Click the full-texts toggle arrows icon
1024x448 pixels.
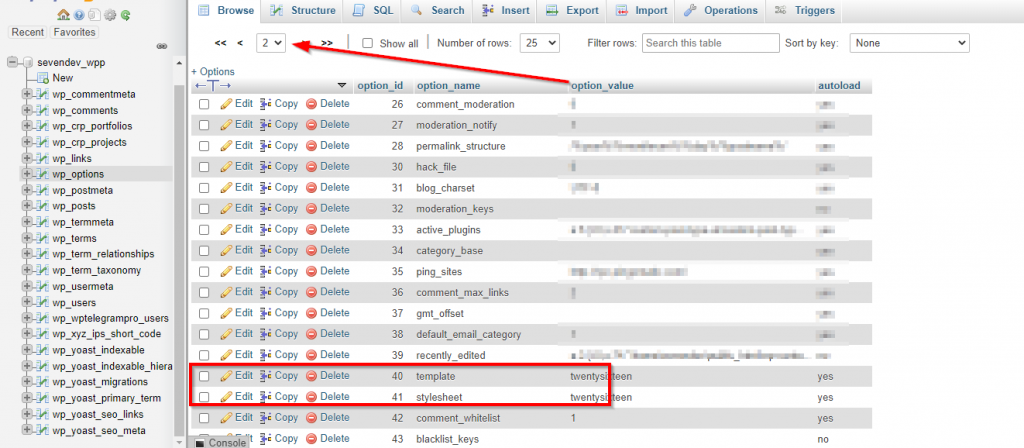click(x=213, y=86)
